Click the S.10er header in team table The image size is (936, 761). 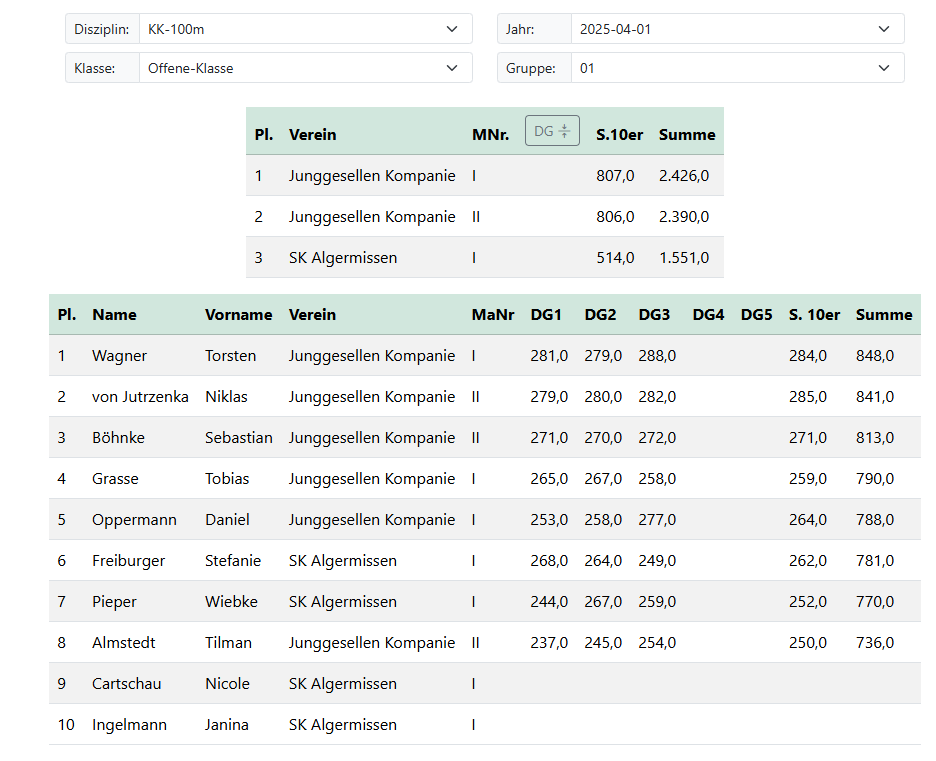pos(619,134)
